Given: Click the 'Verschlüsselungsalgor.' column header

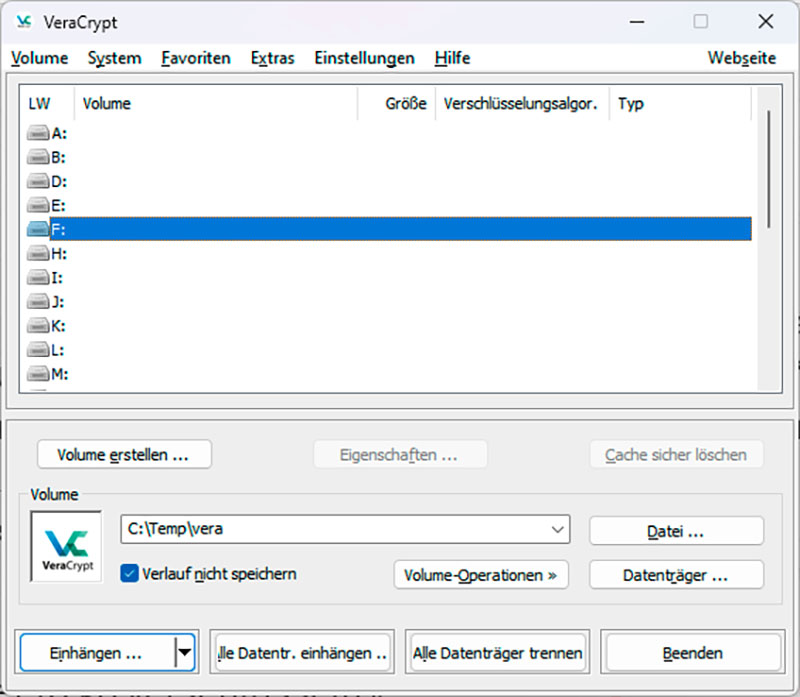Looking at the screenshot, I should [522, 104].
